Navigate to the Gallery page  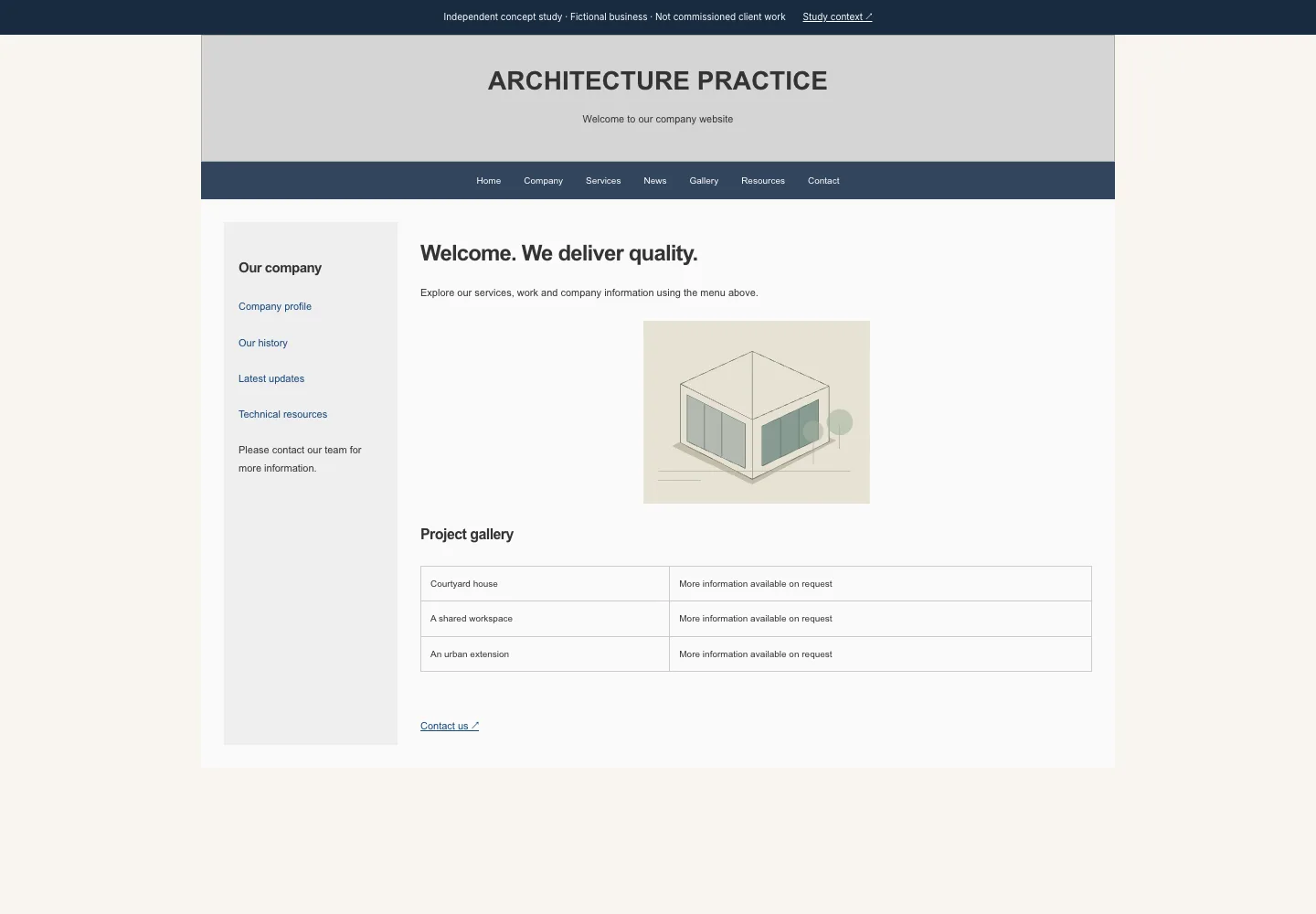pos(704,181)
